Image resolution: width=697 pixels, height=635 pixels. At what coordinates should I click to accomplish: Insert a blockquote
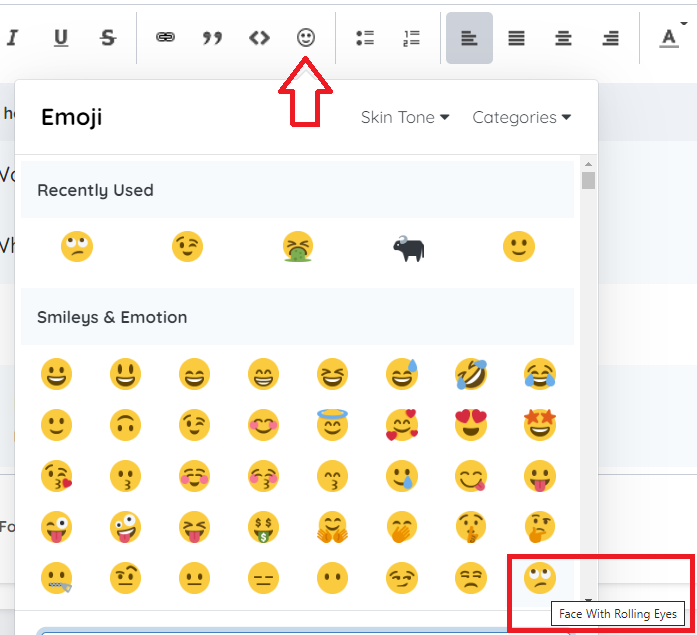click(x=212, y=38)
